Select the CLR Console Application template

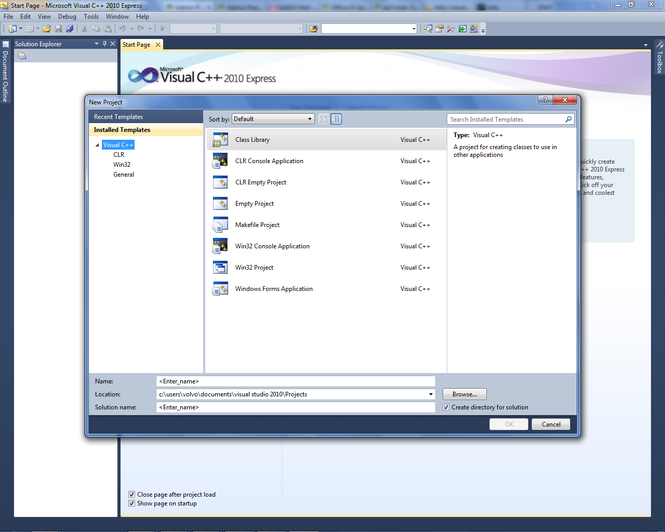click(327, 161)
